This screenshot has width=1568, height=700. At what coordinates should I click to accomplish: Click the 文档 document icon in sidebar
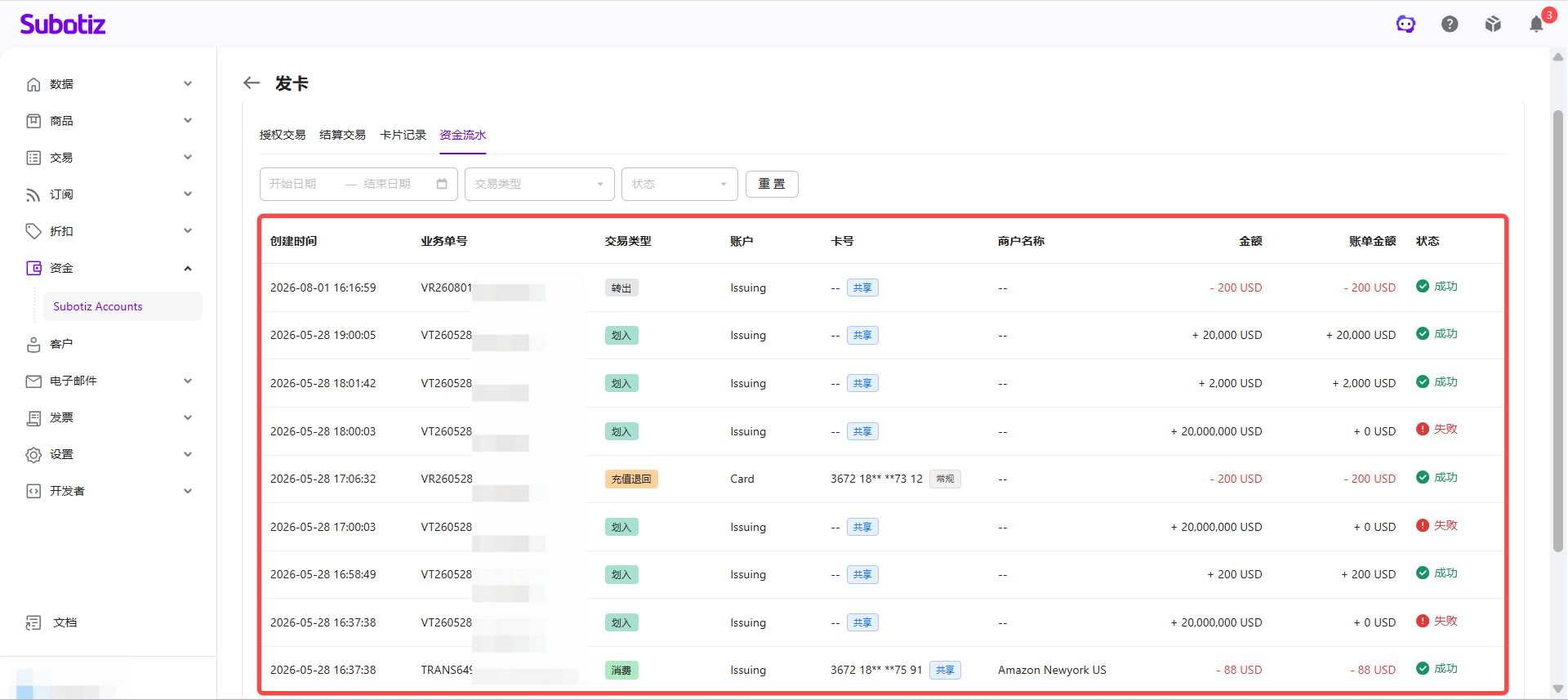point(33,622)
